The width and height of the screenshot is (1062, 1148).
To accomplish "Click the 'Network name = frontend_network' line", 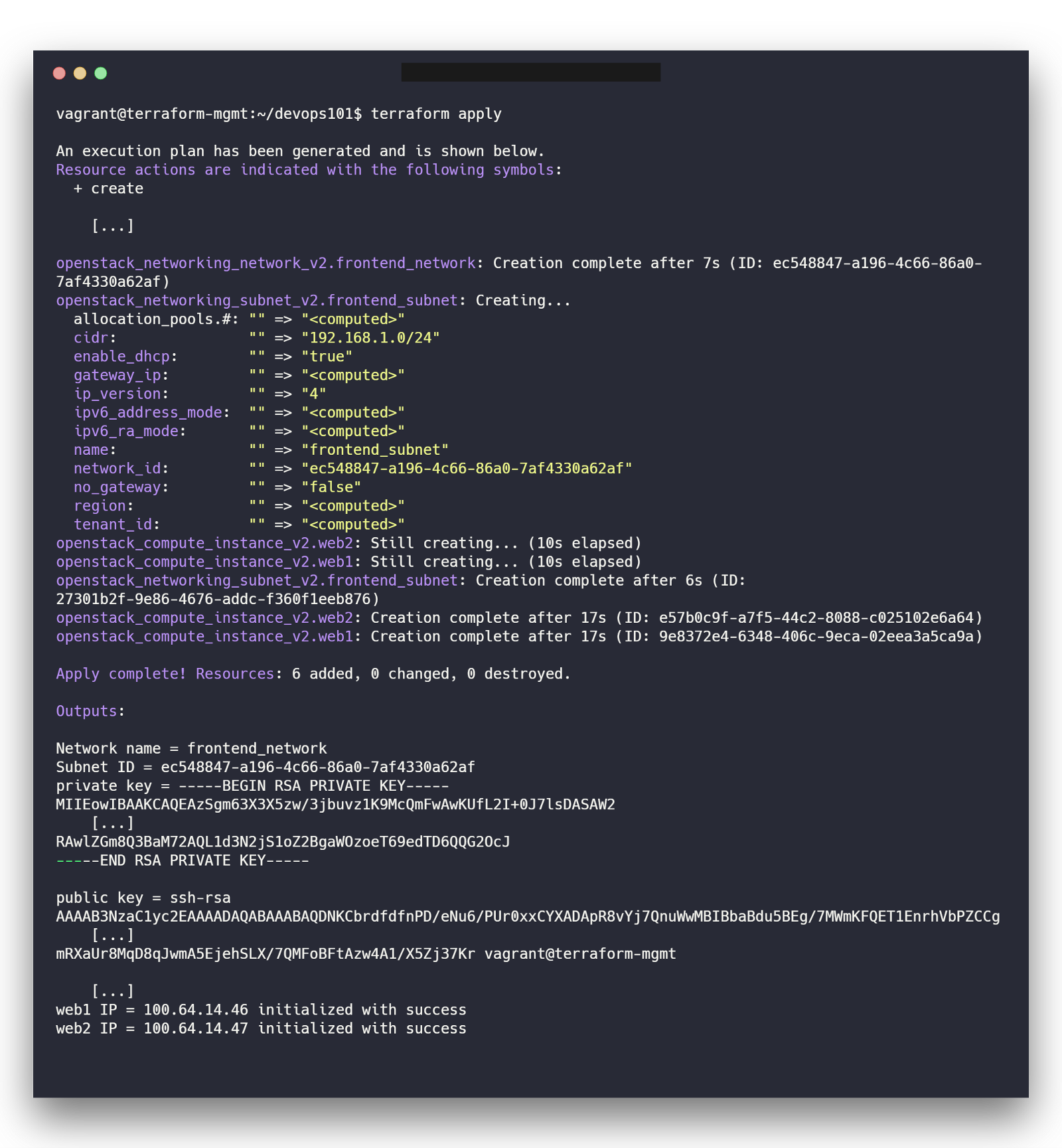I will coord(191,748).
